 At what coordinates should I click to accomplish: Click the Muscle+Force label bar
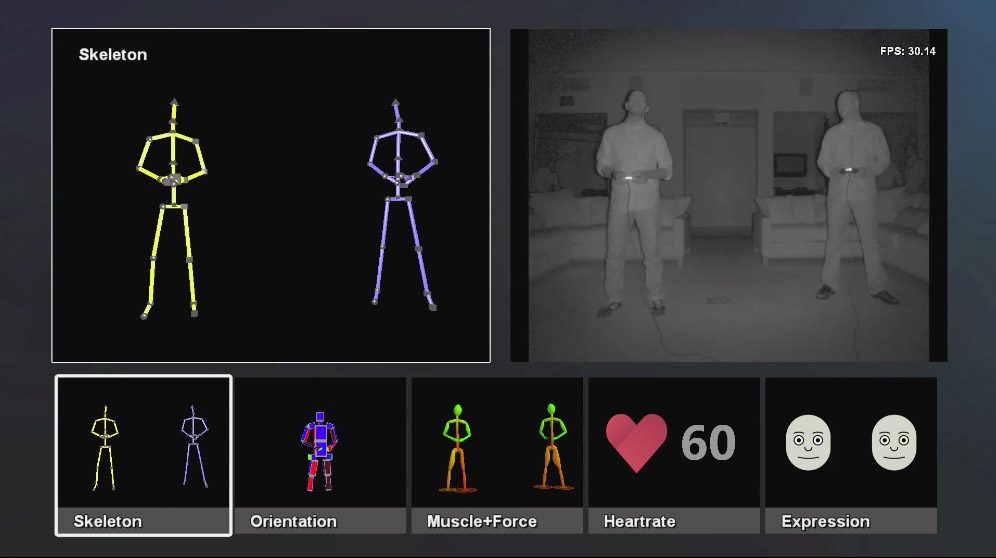[x=497, y=521]
